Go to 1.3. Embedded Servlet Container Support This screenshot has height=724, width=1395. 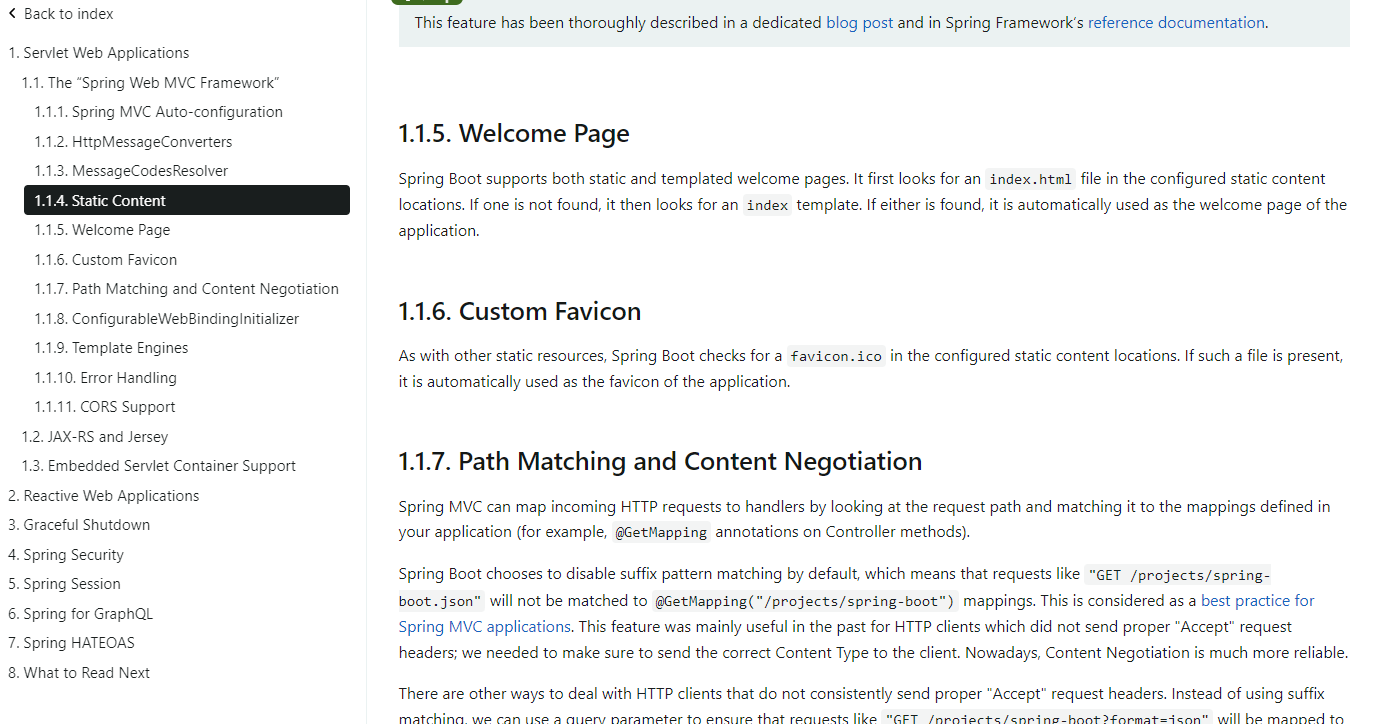[x=159, y=466]
